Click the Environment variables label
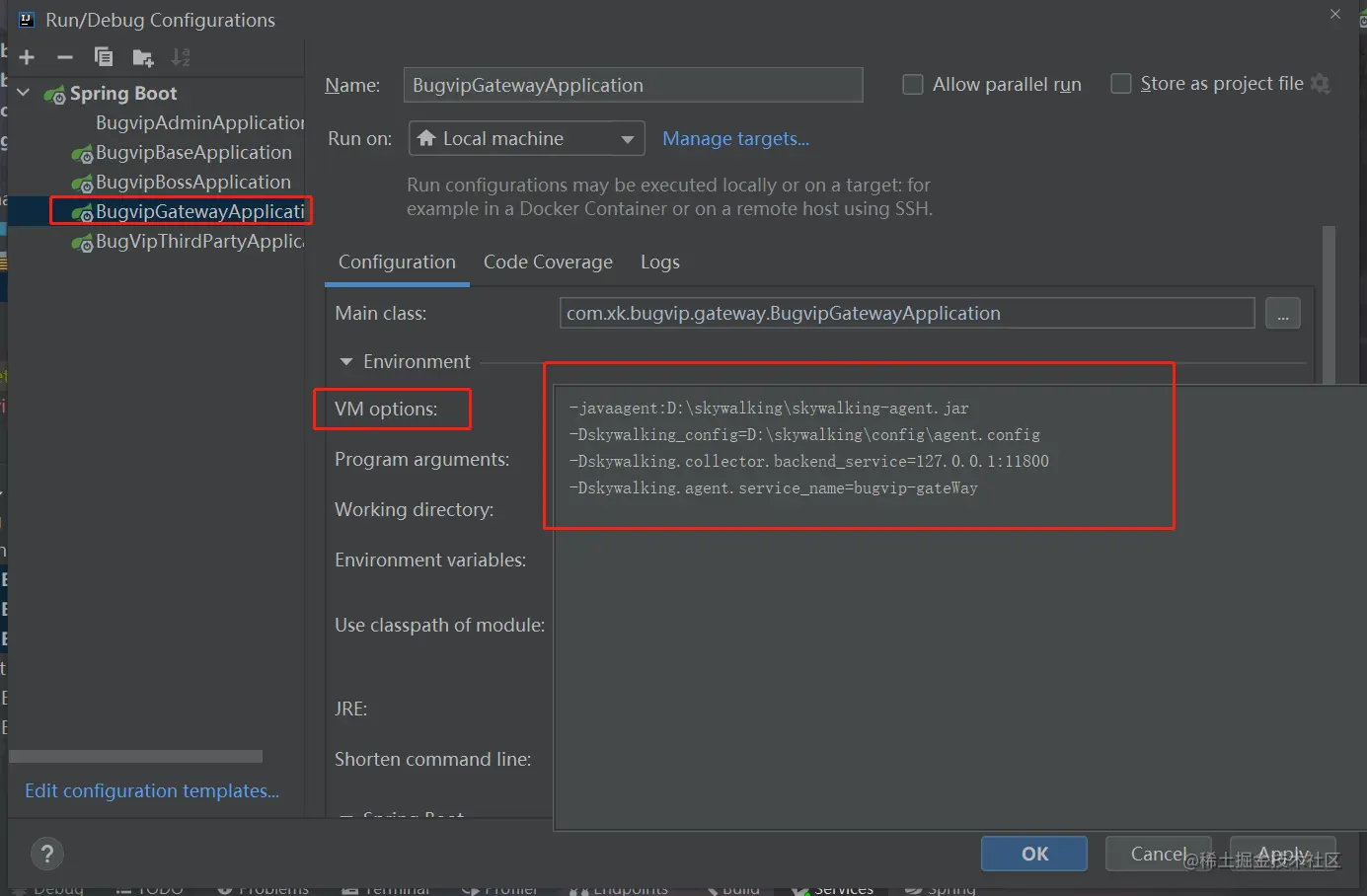 (430, 560)
